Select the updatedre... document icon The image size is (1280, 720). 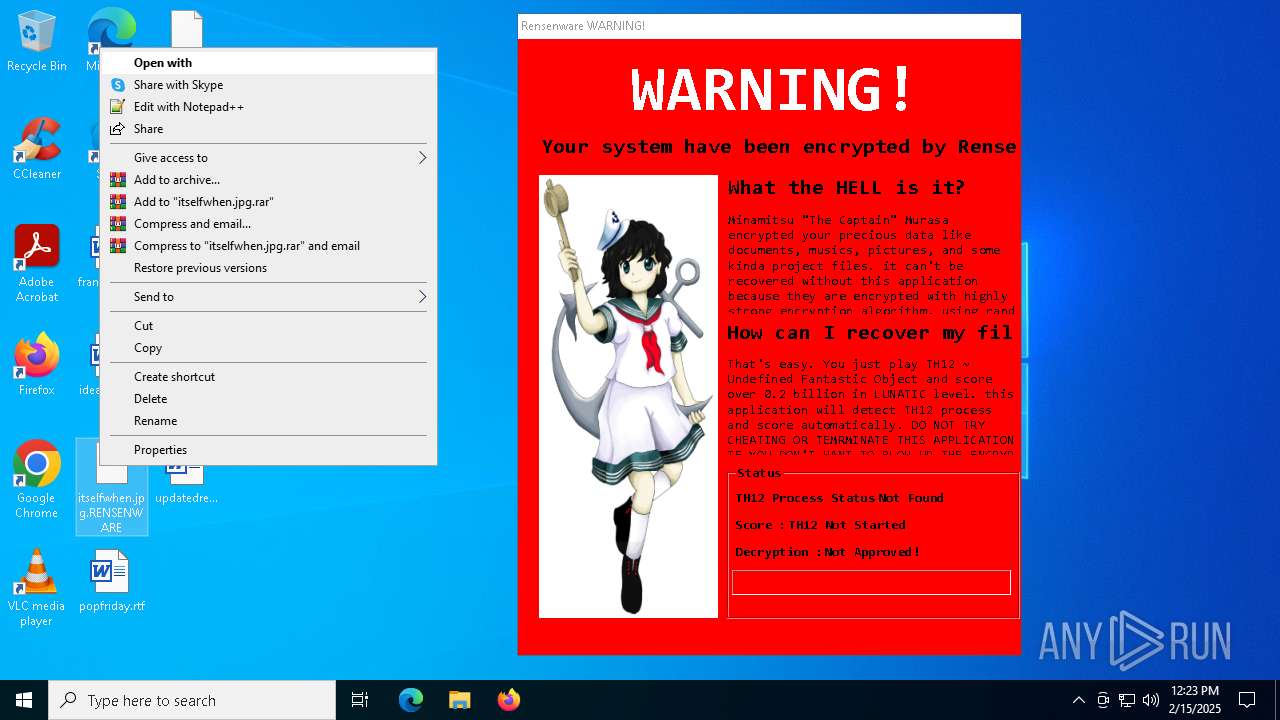coord(186,480)
